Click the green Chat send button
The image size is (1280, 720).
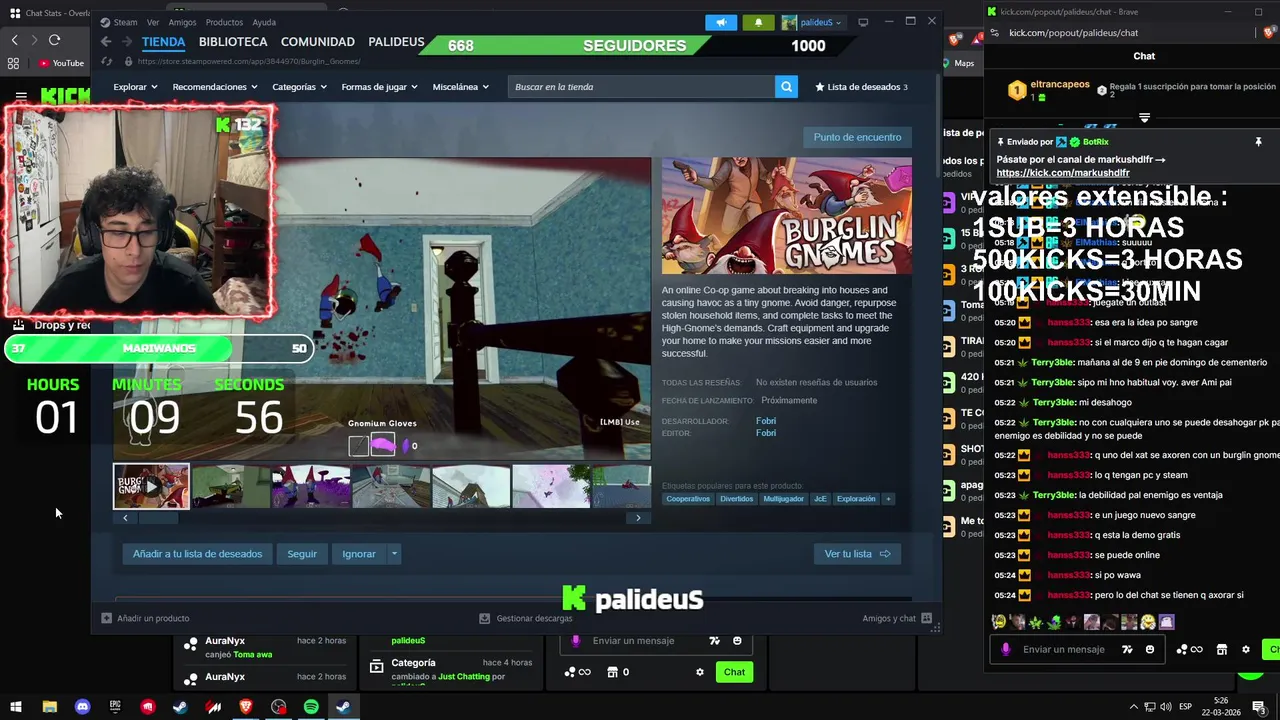(734, 672)
